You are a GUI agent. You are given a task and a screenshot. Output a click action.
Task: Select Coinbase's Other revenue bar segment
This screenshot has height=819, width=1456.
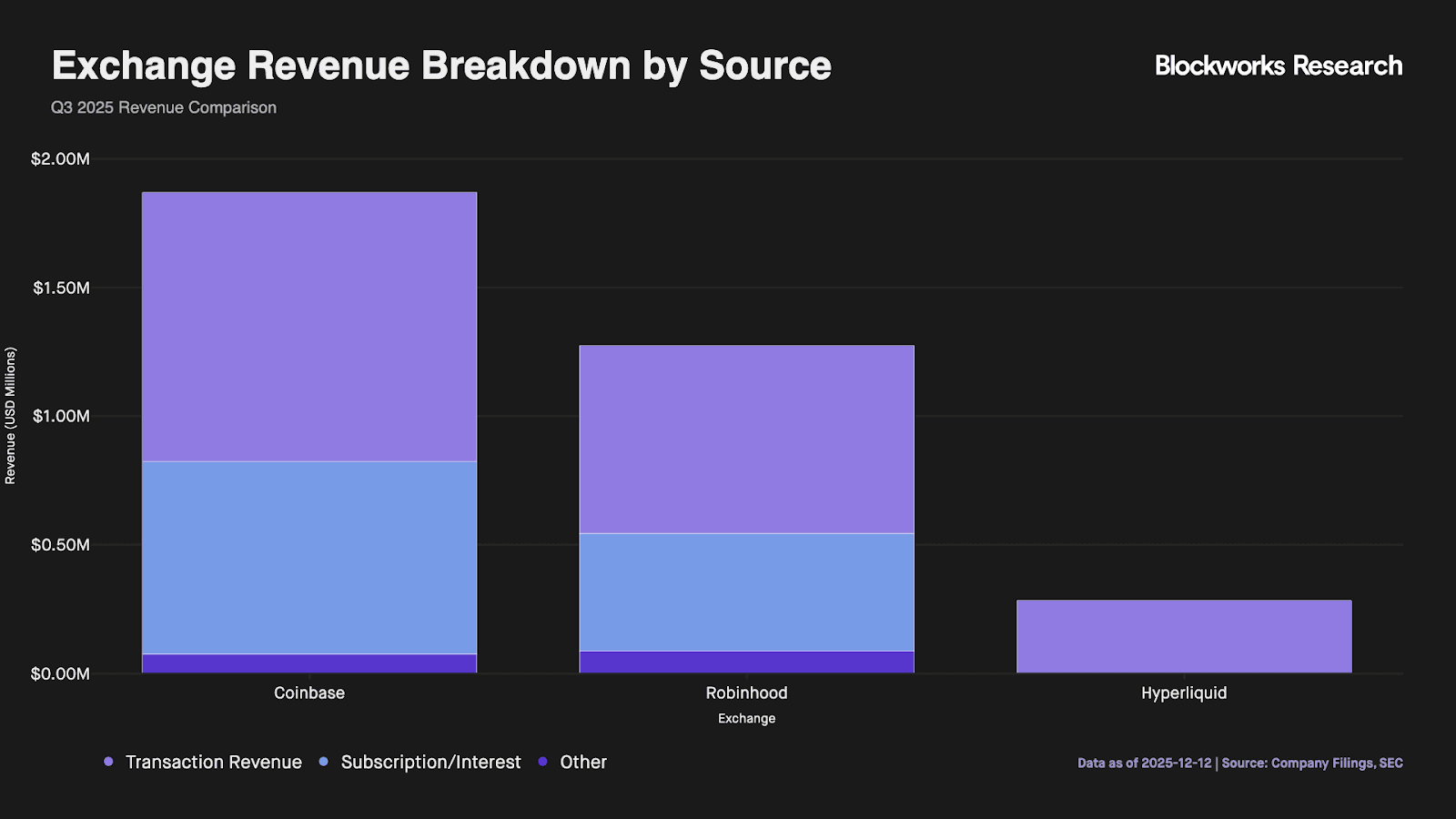pos(309,663)
